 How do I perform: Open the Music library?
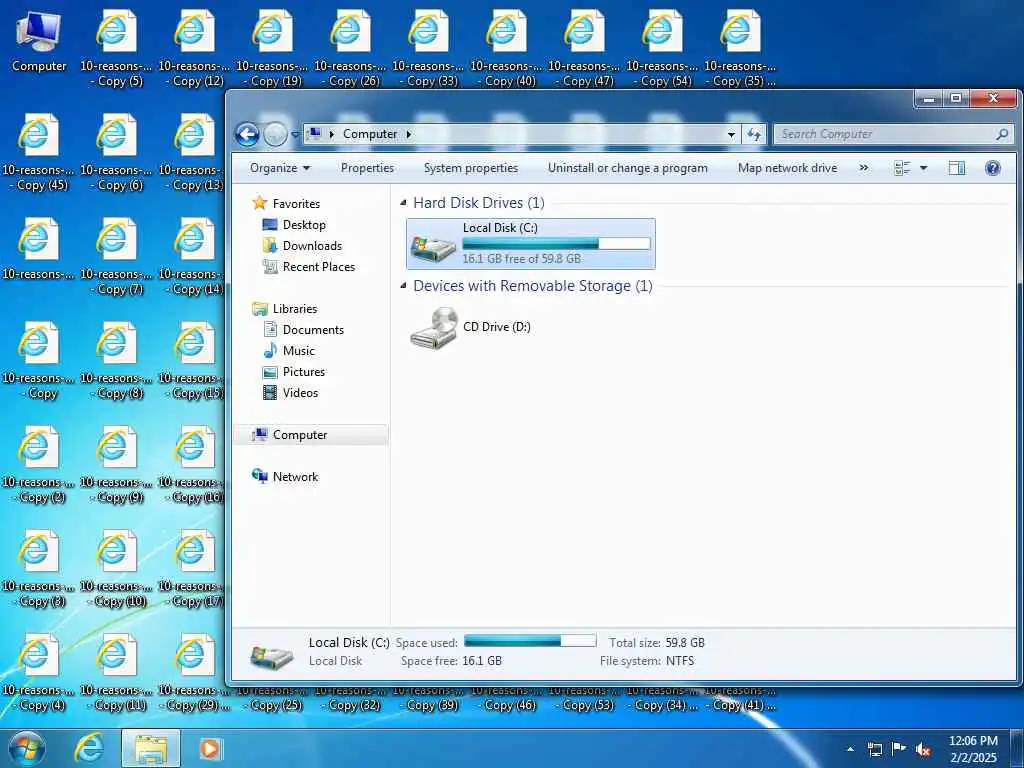pos(289,351)
